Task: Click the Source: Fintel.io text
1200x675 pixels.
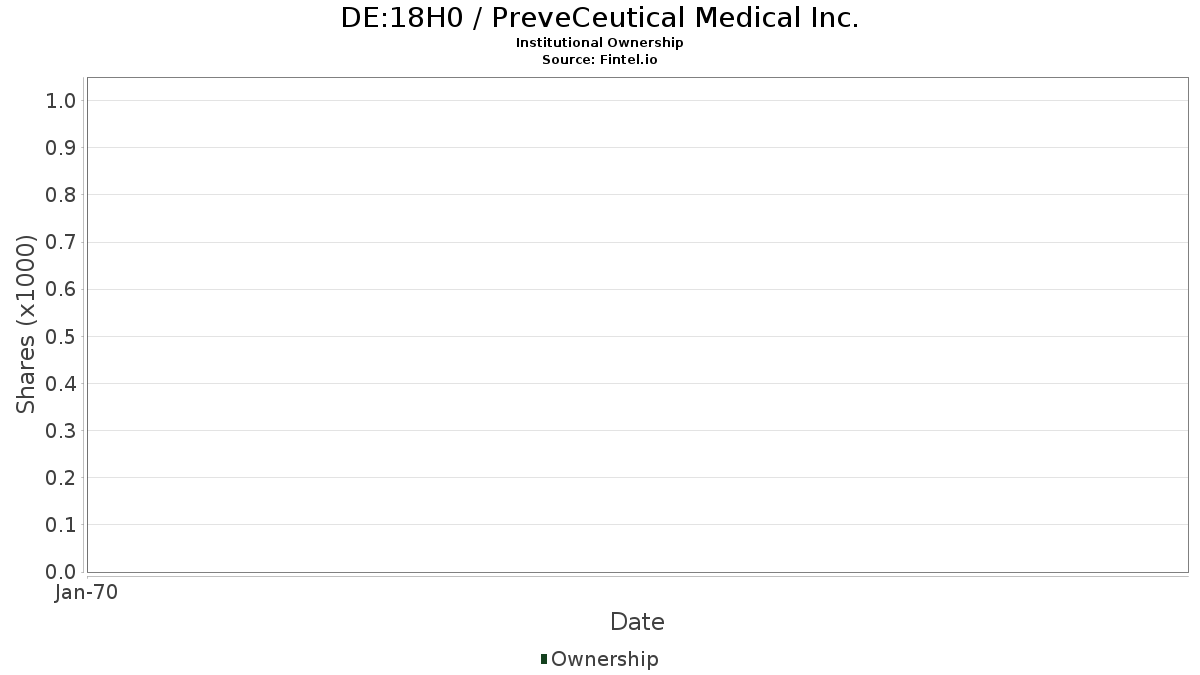Action: [599, 59]
